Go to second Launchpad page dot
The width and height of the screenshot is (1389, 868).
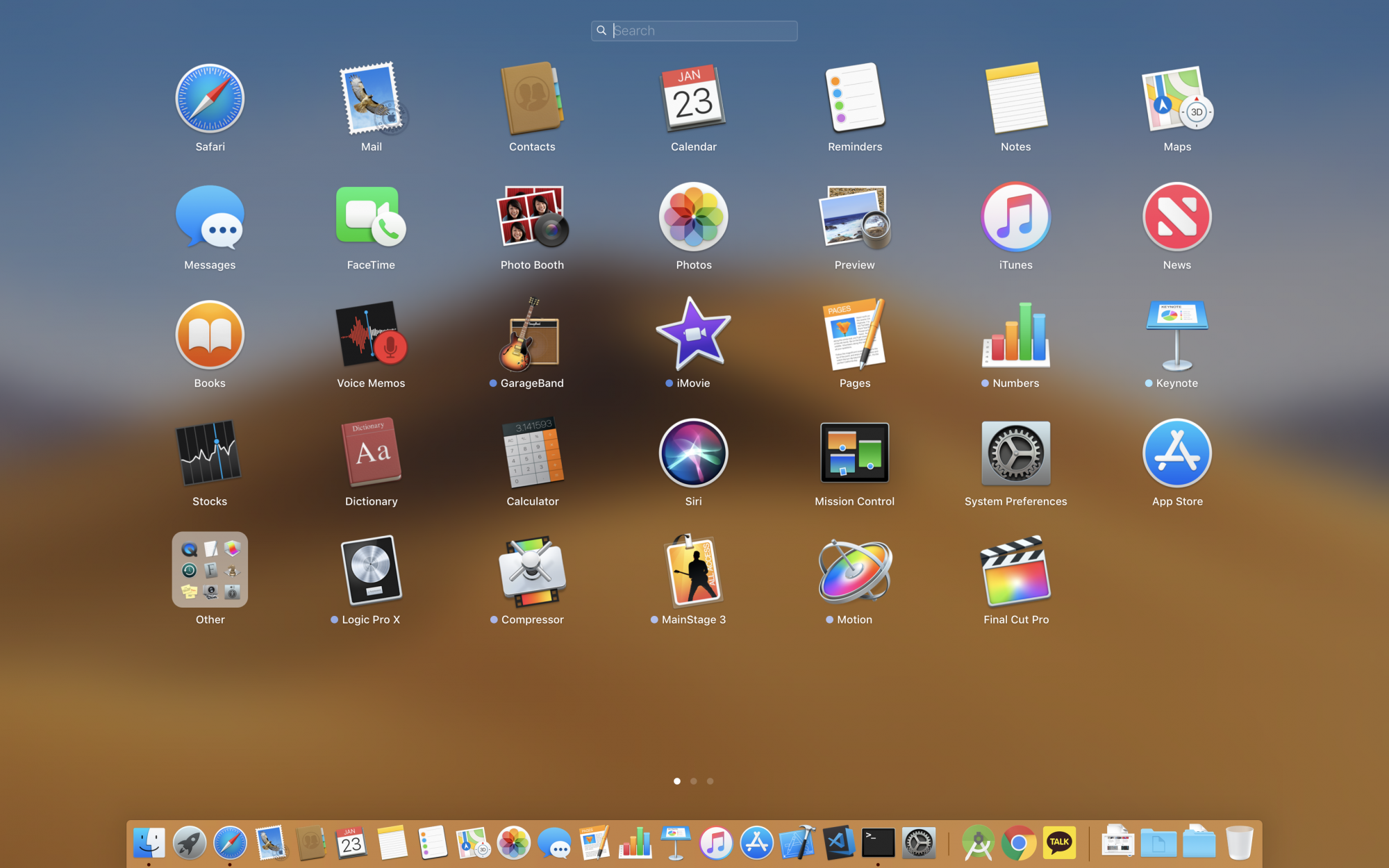tap(693, 781)
